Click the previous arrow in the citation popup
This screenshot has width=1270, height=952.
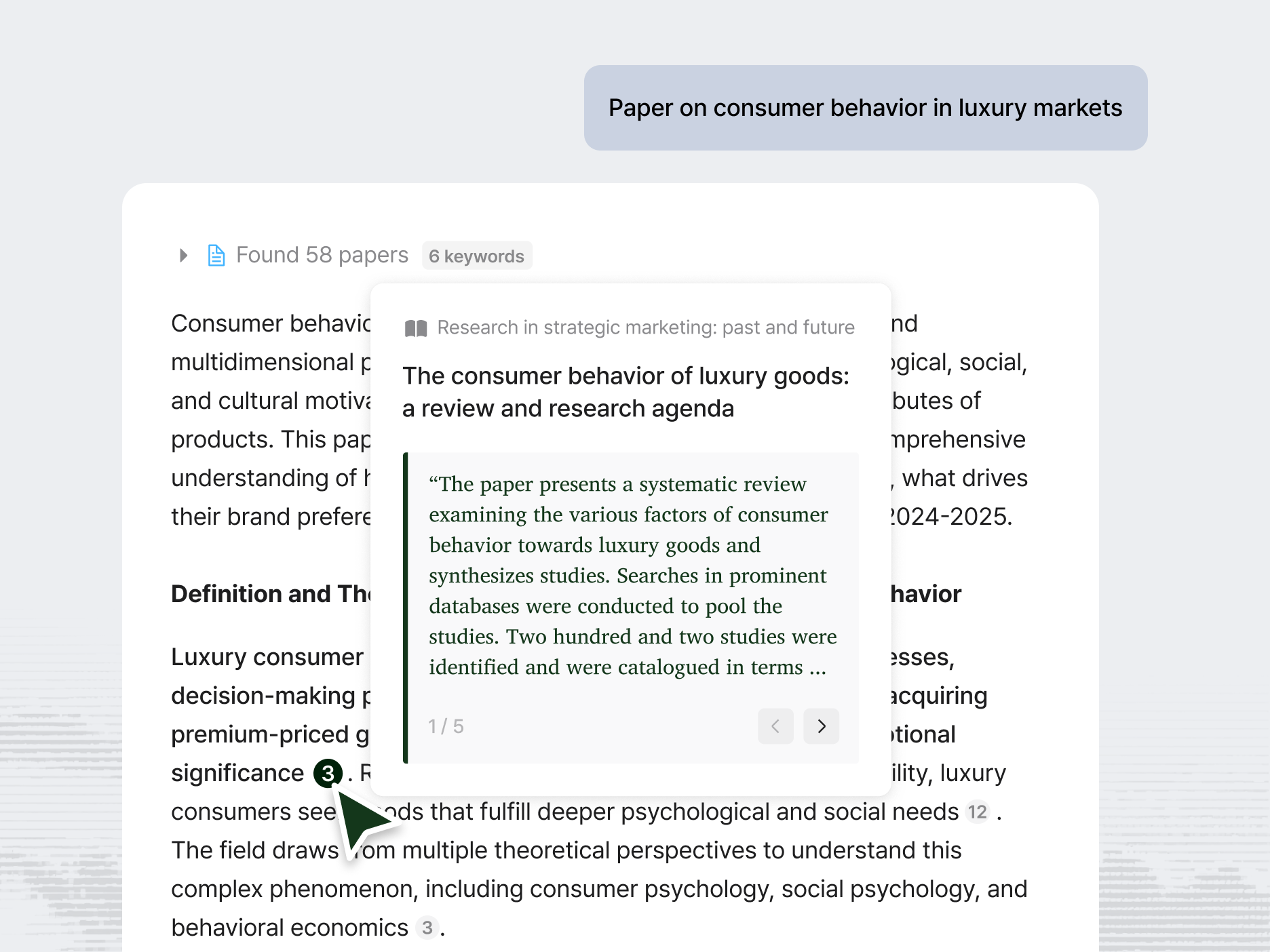775,726
